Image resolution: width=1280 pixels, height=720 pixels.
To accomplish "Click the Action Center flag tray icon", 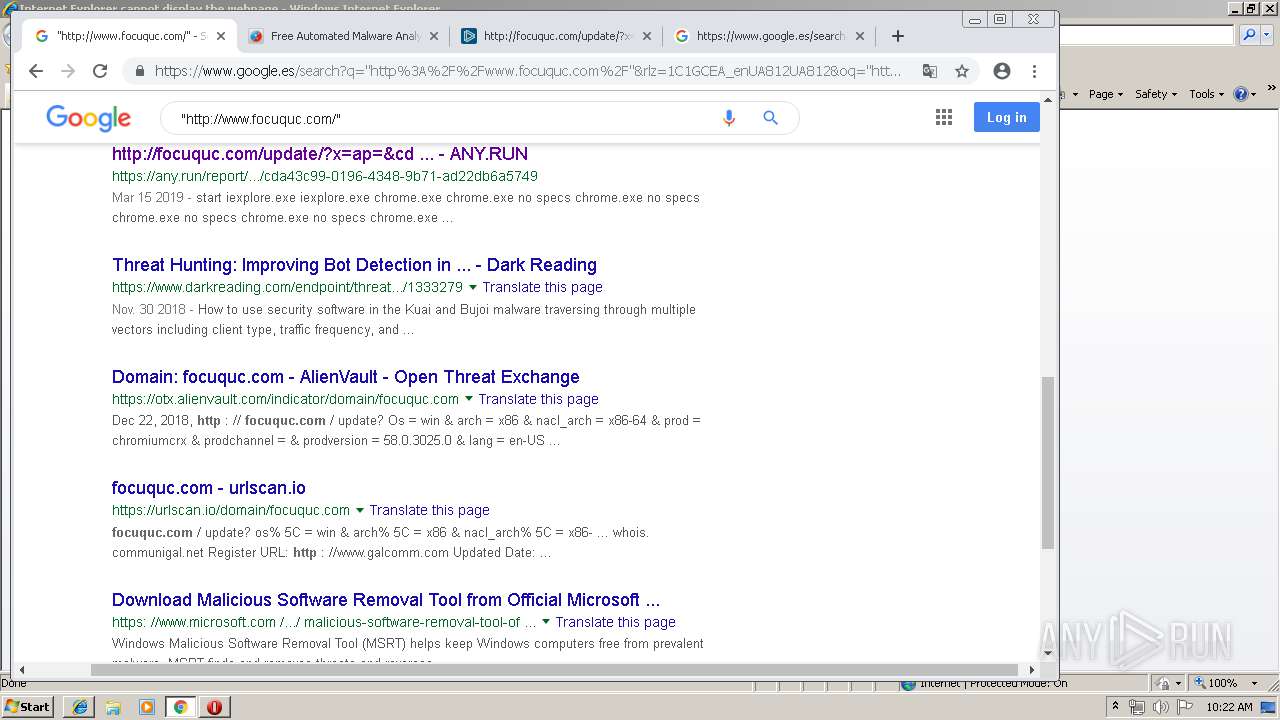I will coord(1184,707).
